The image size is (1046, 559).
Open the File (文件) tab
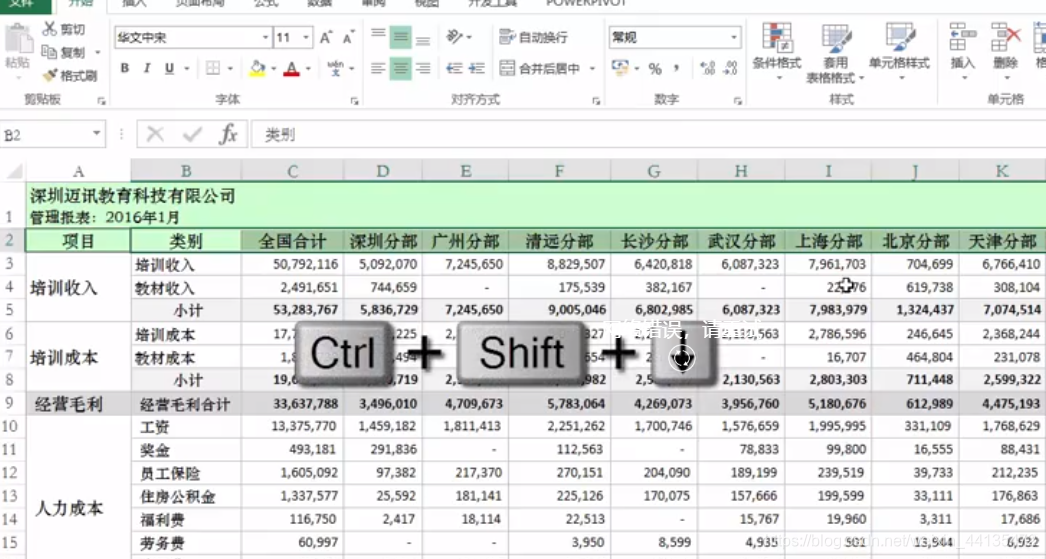click(23, 4)
